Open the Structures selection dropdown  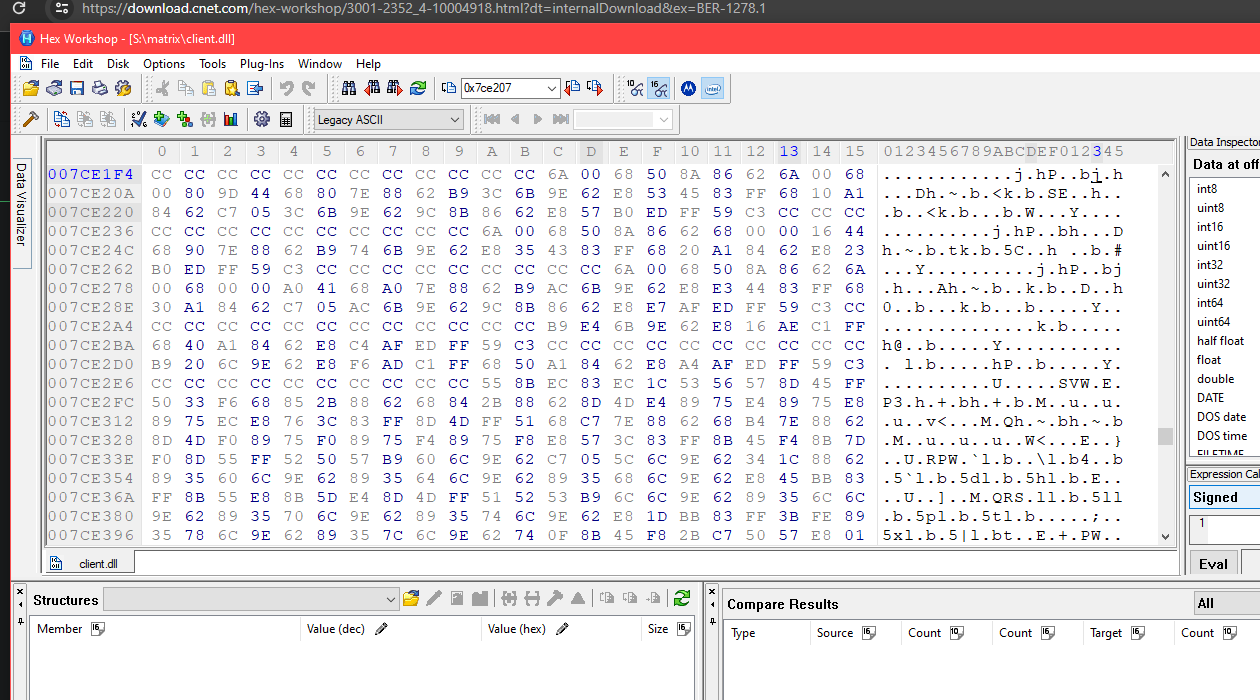coord(391,600)
